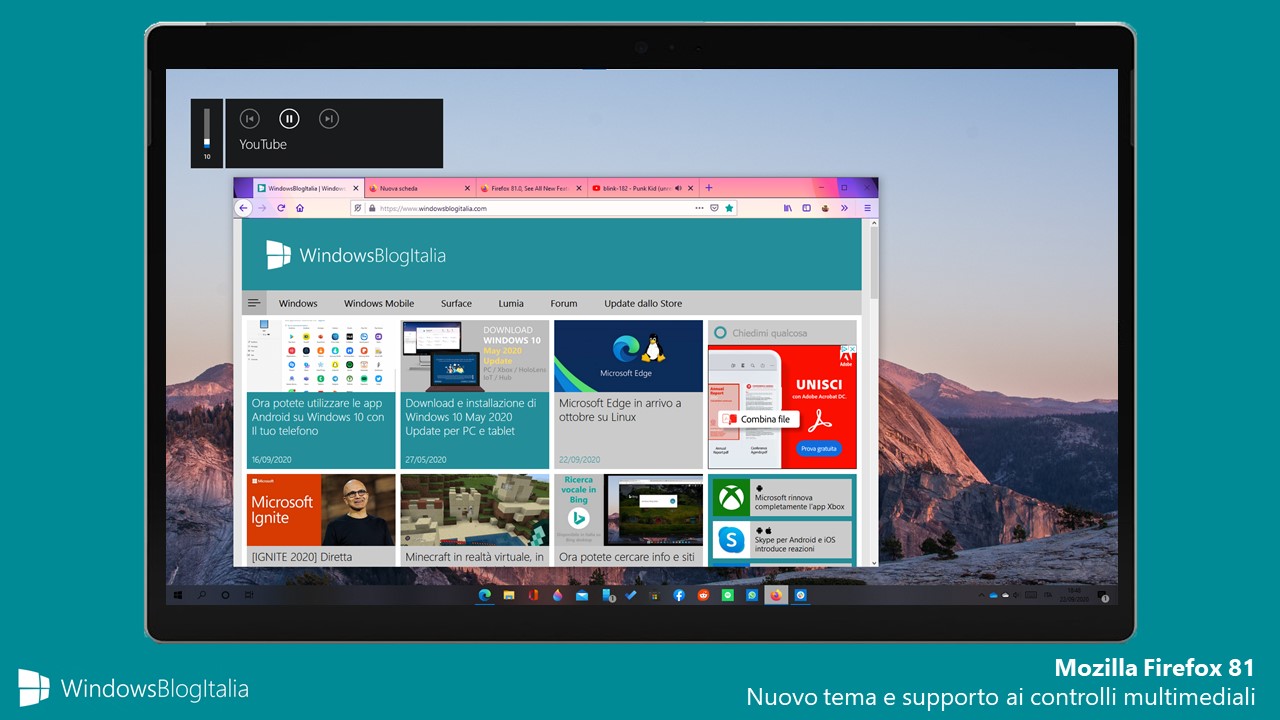
Task: Open the Lumia section
Action: 511,303
